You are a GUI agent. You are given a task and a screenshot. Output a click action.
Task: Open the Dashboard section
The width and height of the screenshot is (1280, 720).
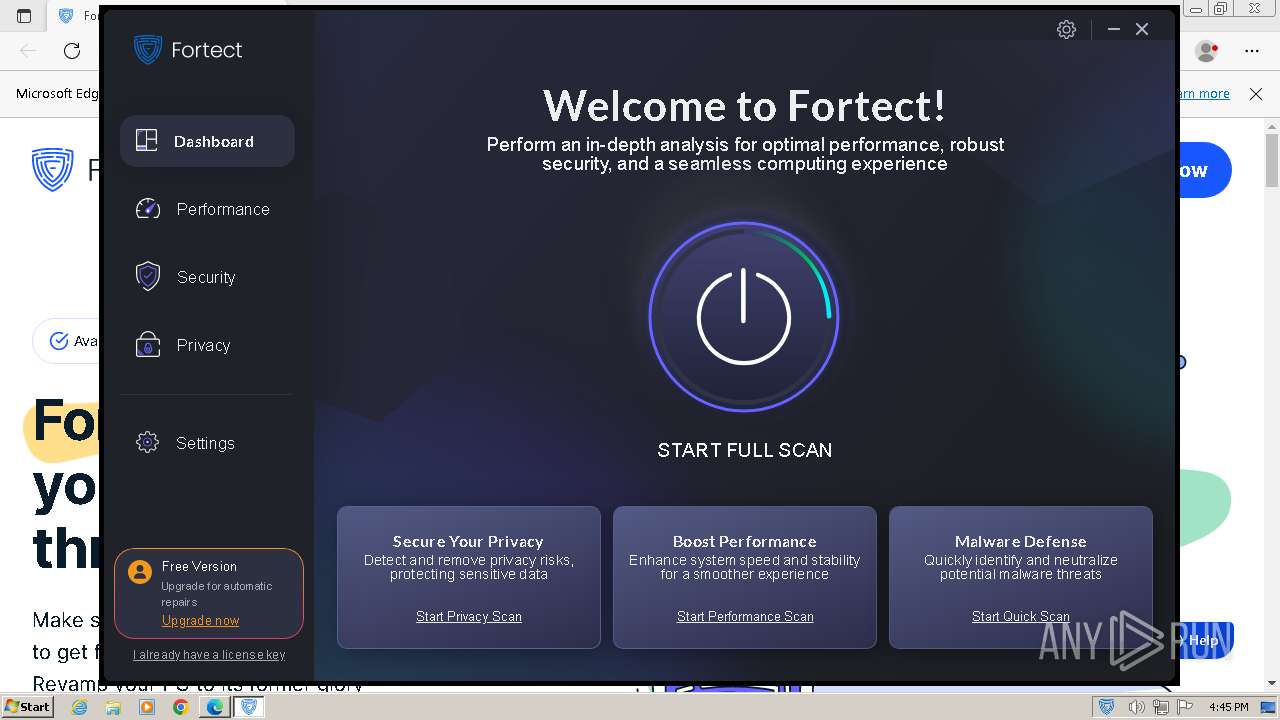pyautogui.click(x=207, y=141)
